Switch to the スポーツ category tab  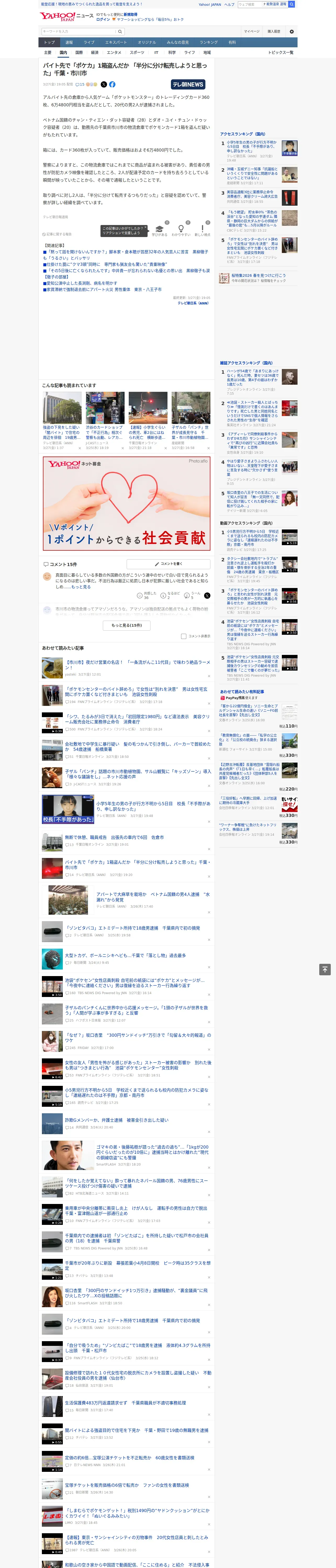tap(137, 52)
